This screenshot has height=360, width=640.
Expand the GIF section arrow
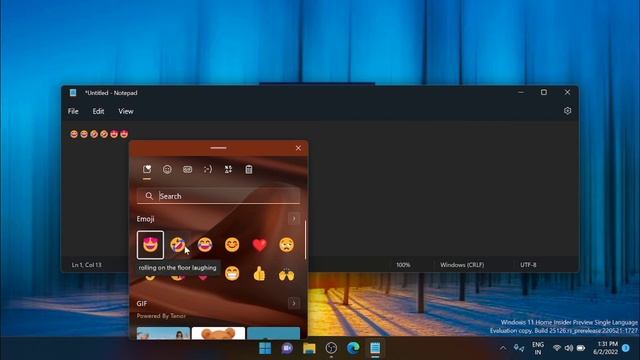click(x=294, y=303)
